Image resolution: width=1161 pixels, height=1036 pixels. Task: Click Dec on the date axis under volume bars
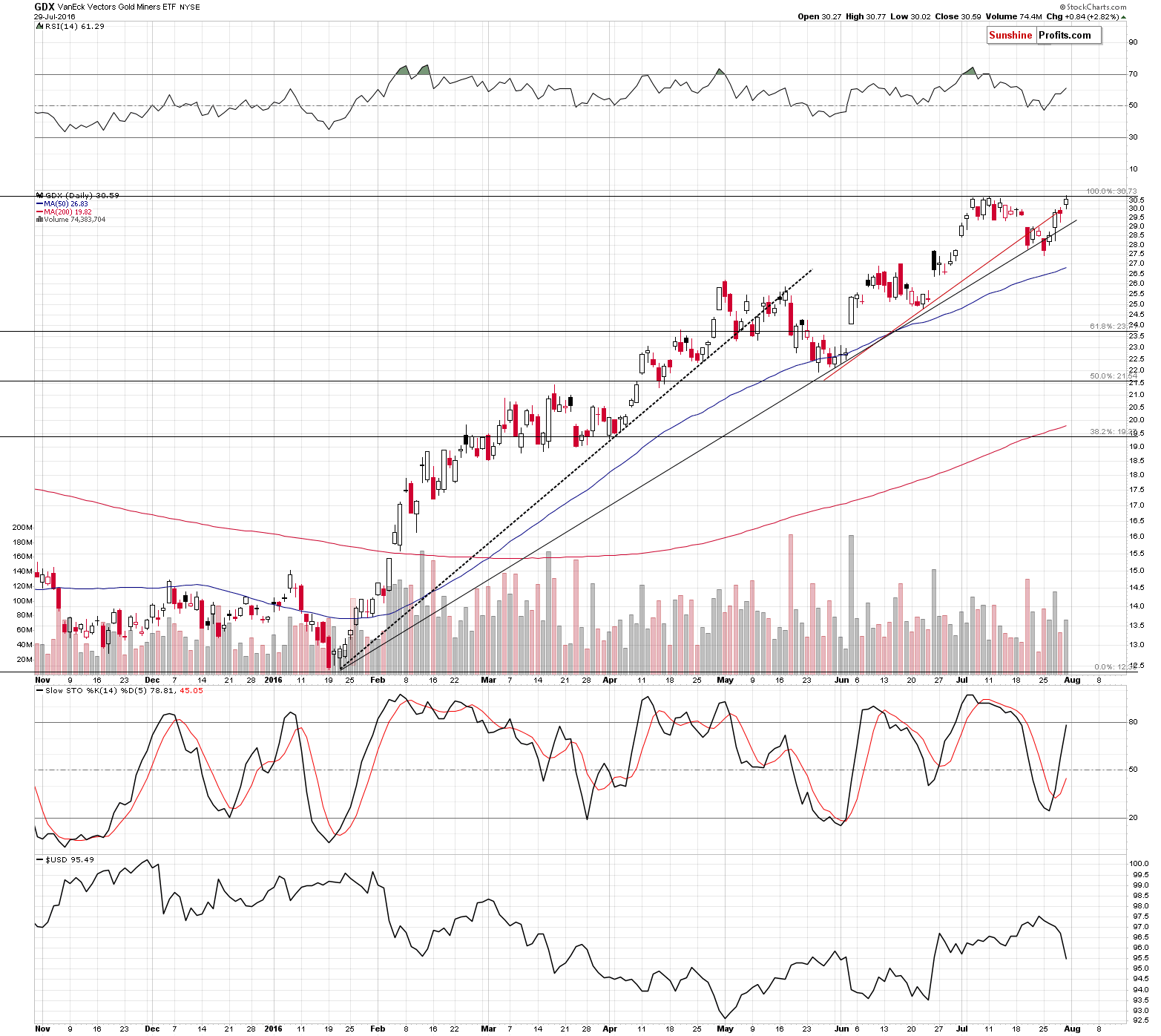tap(152, 680)
